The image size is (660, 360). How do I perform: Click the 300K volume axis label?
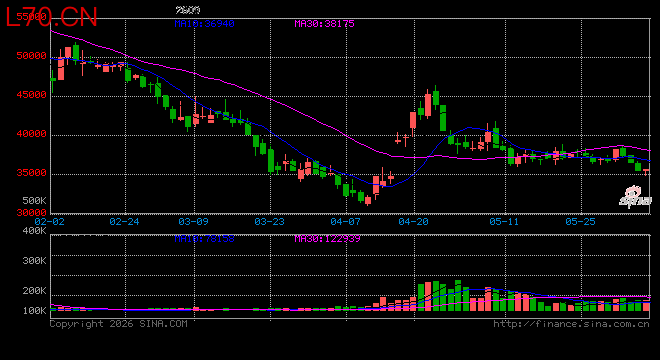click(x=35, y=261)
